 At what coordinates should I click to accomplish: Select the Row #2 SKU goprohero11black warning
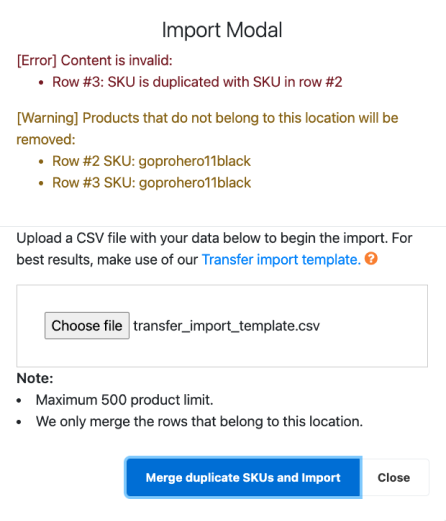[151, 161]
